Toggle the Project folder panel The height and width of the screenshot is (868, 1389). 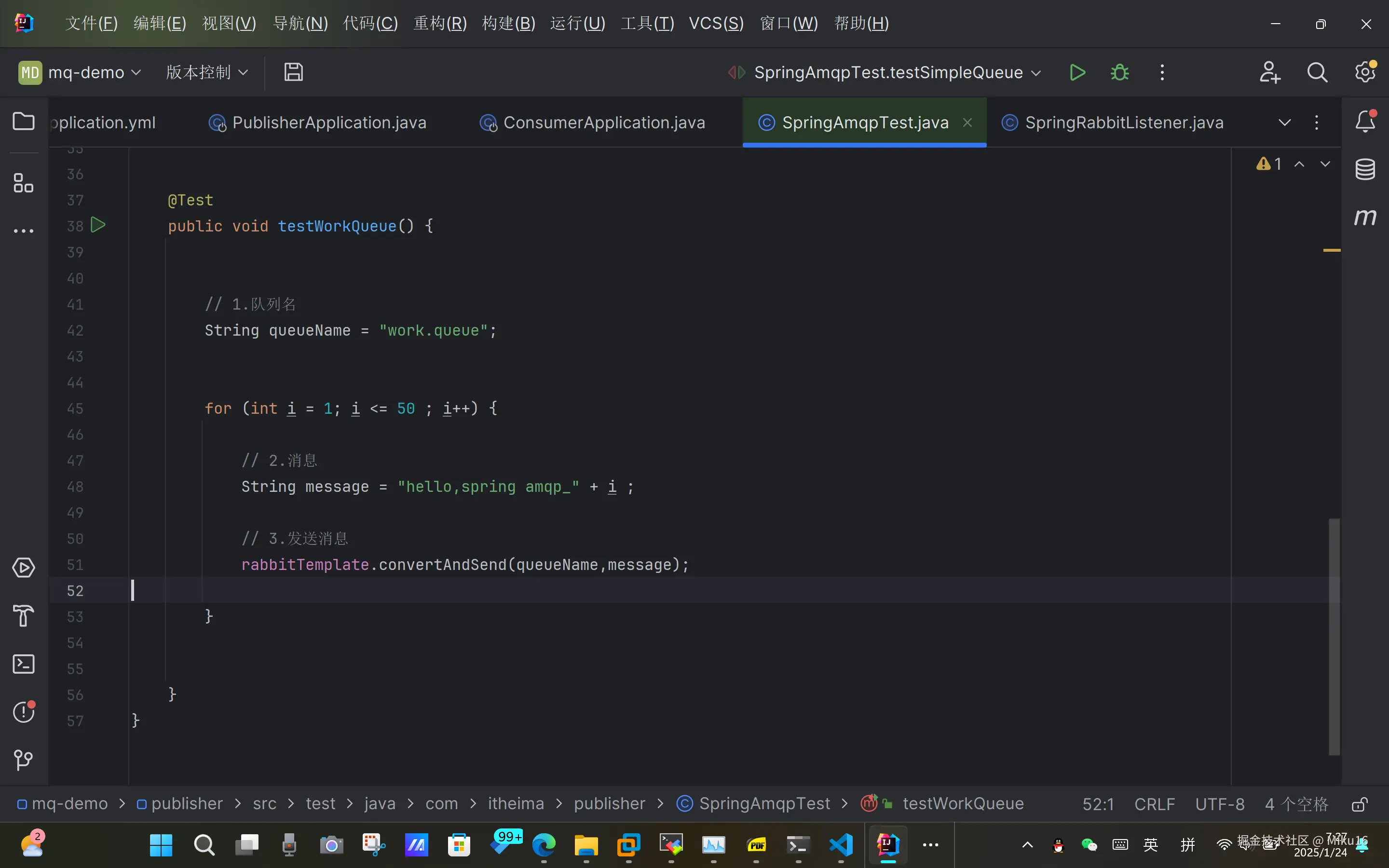click(x=24, y=122)
